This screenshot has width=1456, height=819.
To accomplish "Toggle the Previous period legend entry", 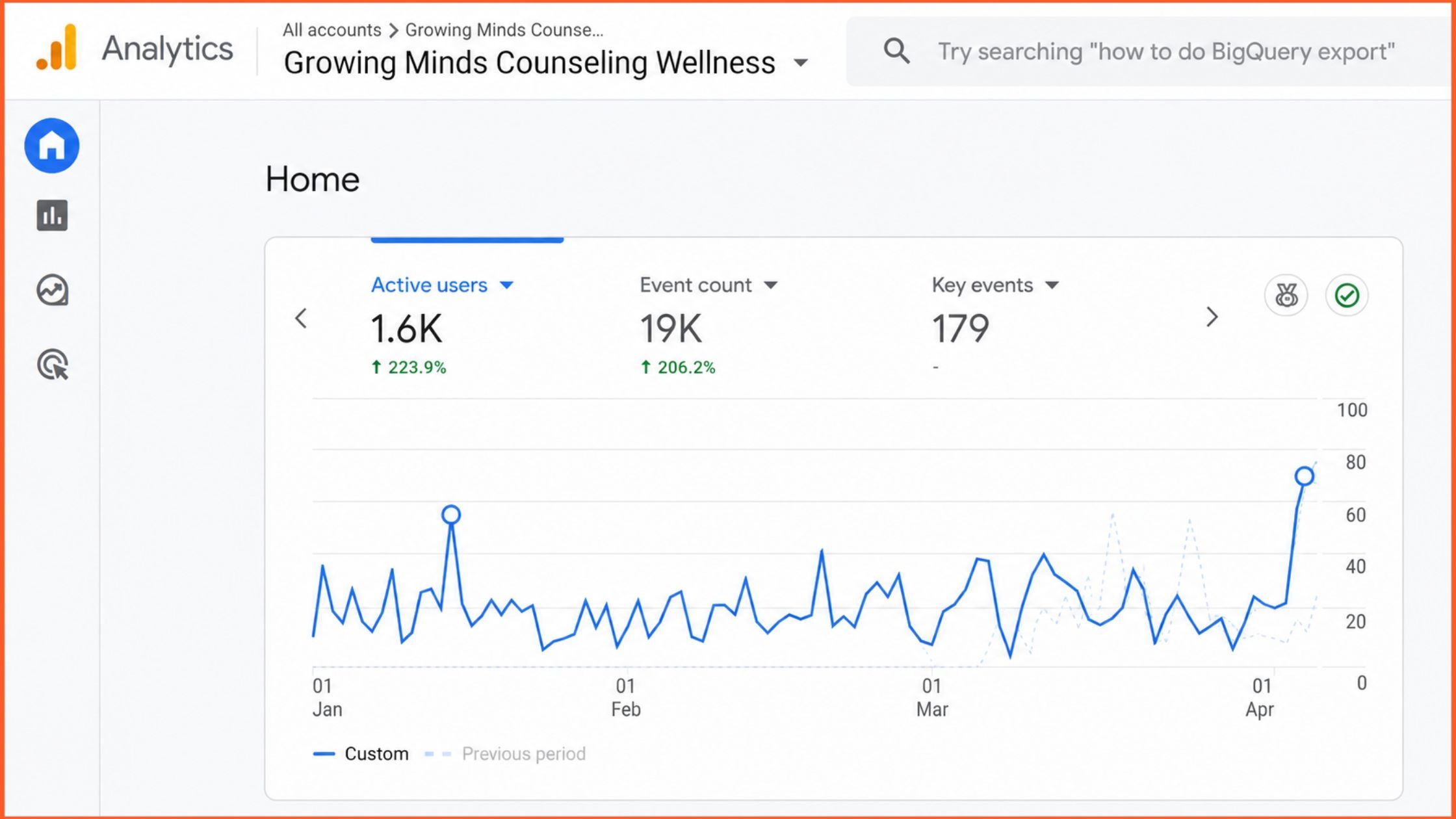I will tap(505, 754).
